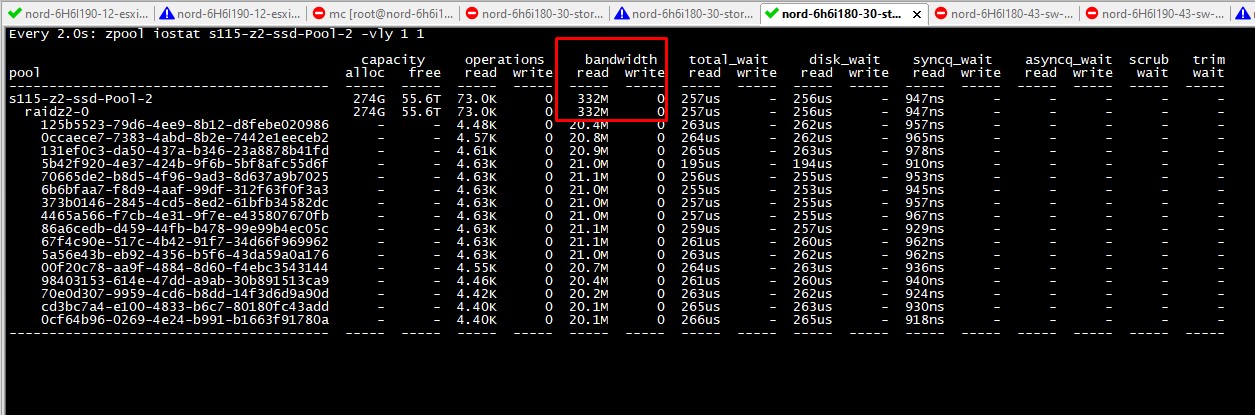Click the 910ns syncq_wait value

[x=925, y=164]
